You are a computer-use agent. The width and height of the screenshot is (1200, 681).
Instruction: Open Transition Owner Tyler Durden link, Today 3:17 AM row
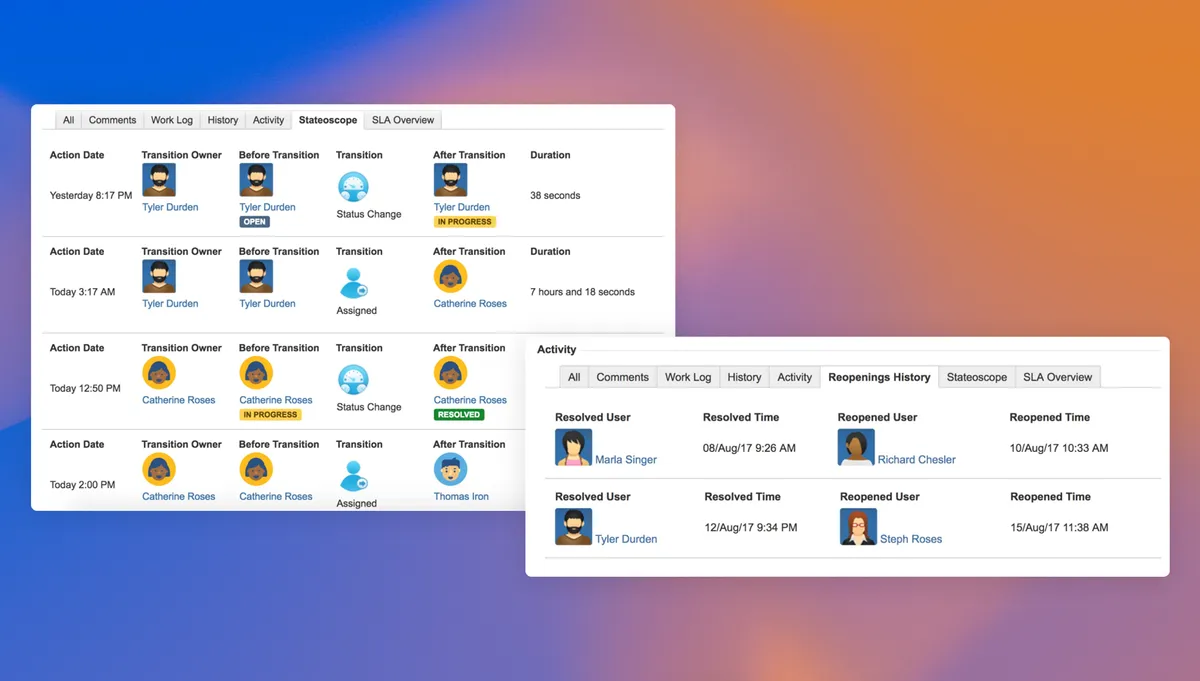tap(170, 303)
